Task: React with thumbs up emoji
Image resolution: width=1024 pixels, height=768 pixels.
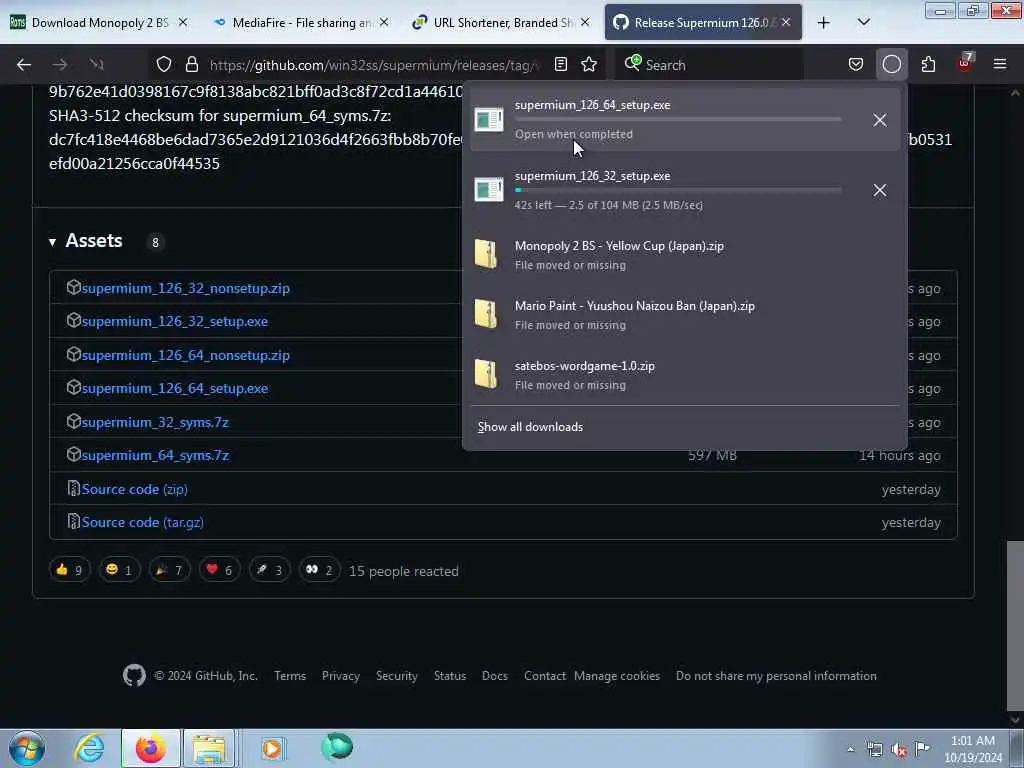Action: point(69,570)
